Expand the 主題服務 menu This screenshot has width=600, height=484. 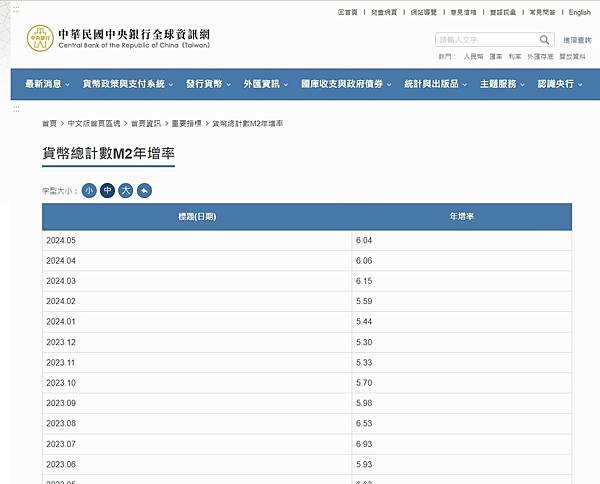(502, 84)
